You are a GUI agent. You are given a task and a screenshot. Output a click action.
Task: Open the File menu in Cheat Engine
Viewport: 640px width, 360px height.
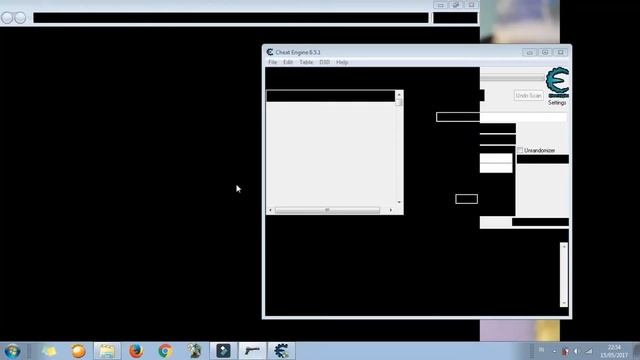click(273, 62)
